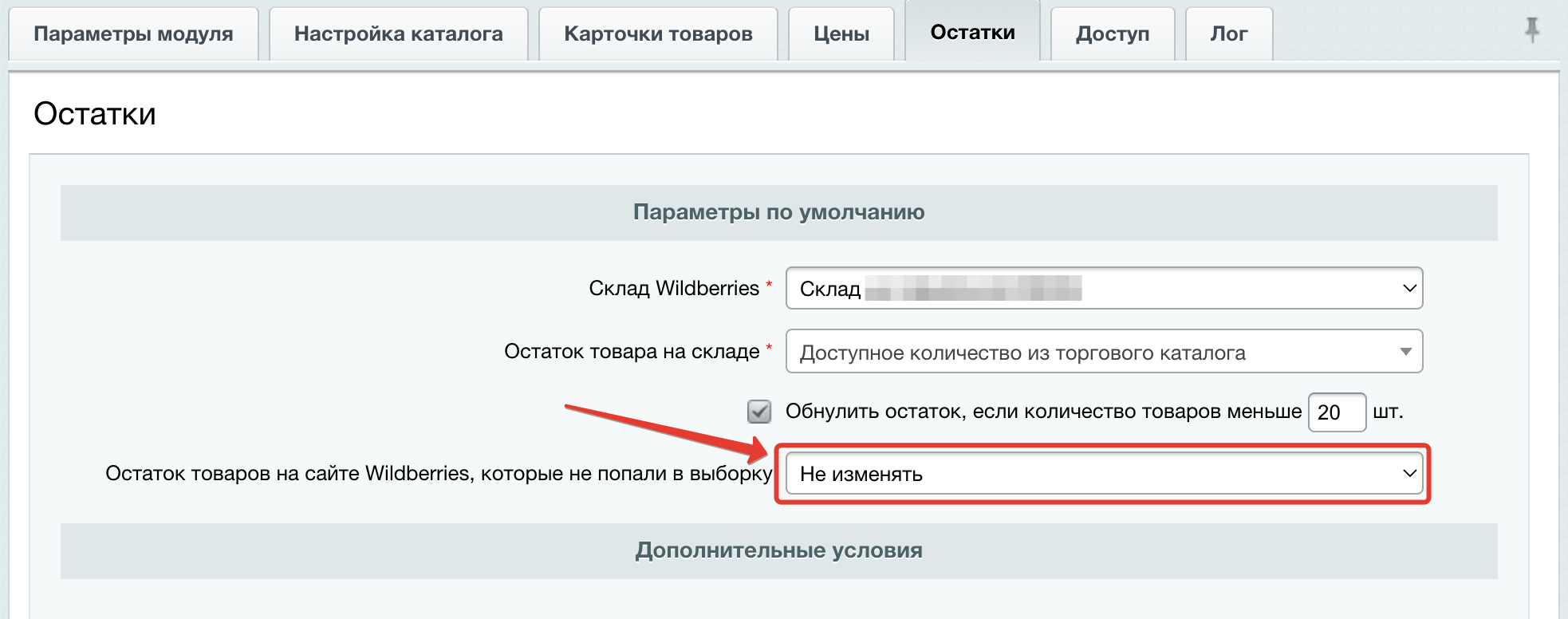The image size is (1568, 619).
Task: Click the Остатки page heading
Action: coord(95,114)
